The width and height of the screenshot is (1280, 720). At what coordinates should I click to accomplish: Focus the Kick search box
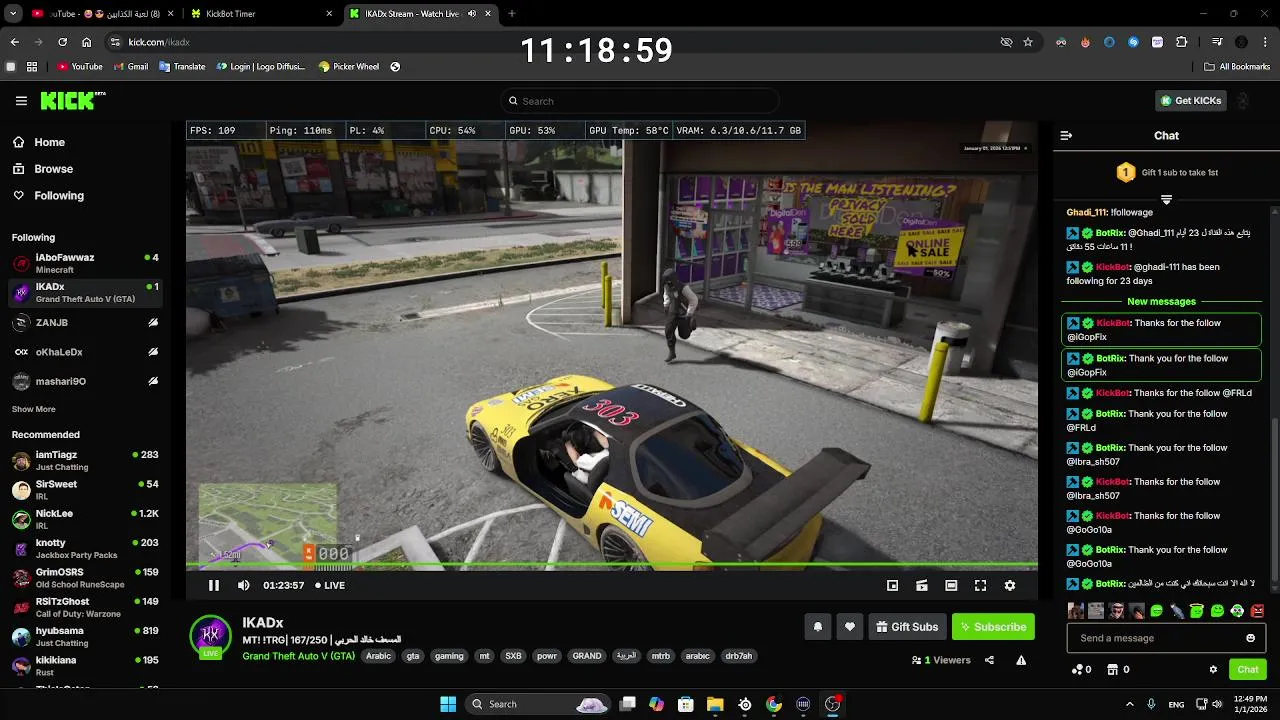(640, 101)
